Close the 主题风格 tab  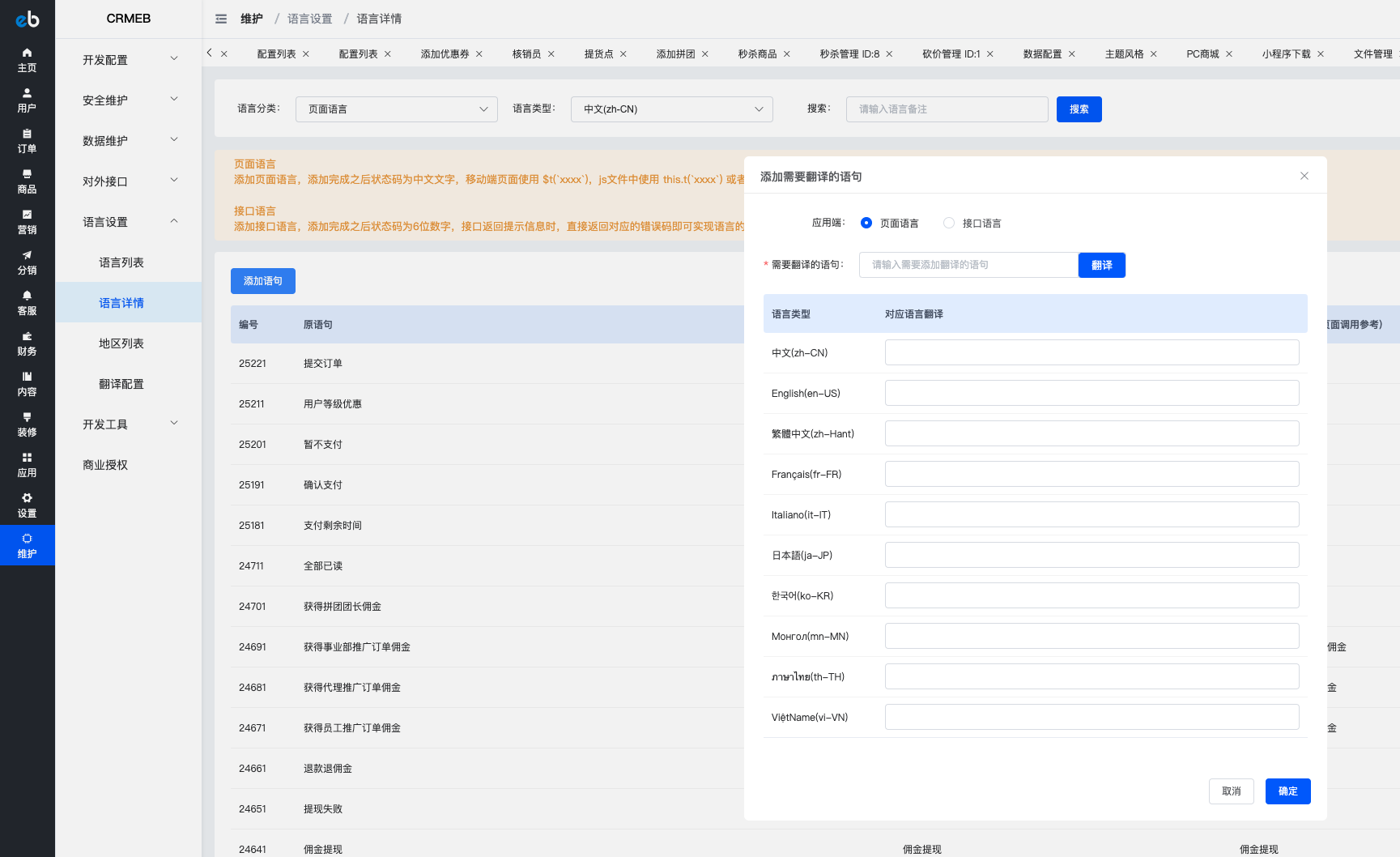[x=1154, y=54]
